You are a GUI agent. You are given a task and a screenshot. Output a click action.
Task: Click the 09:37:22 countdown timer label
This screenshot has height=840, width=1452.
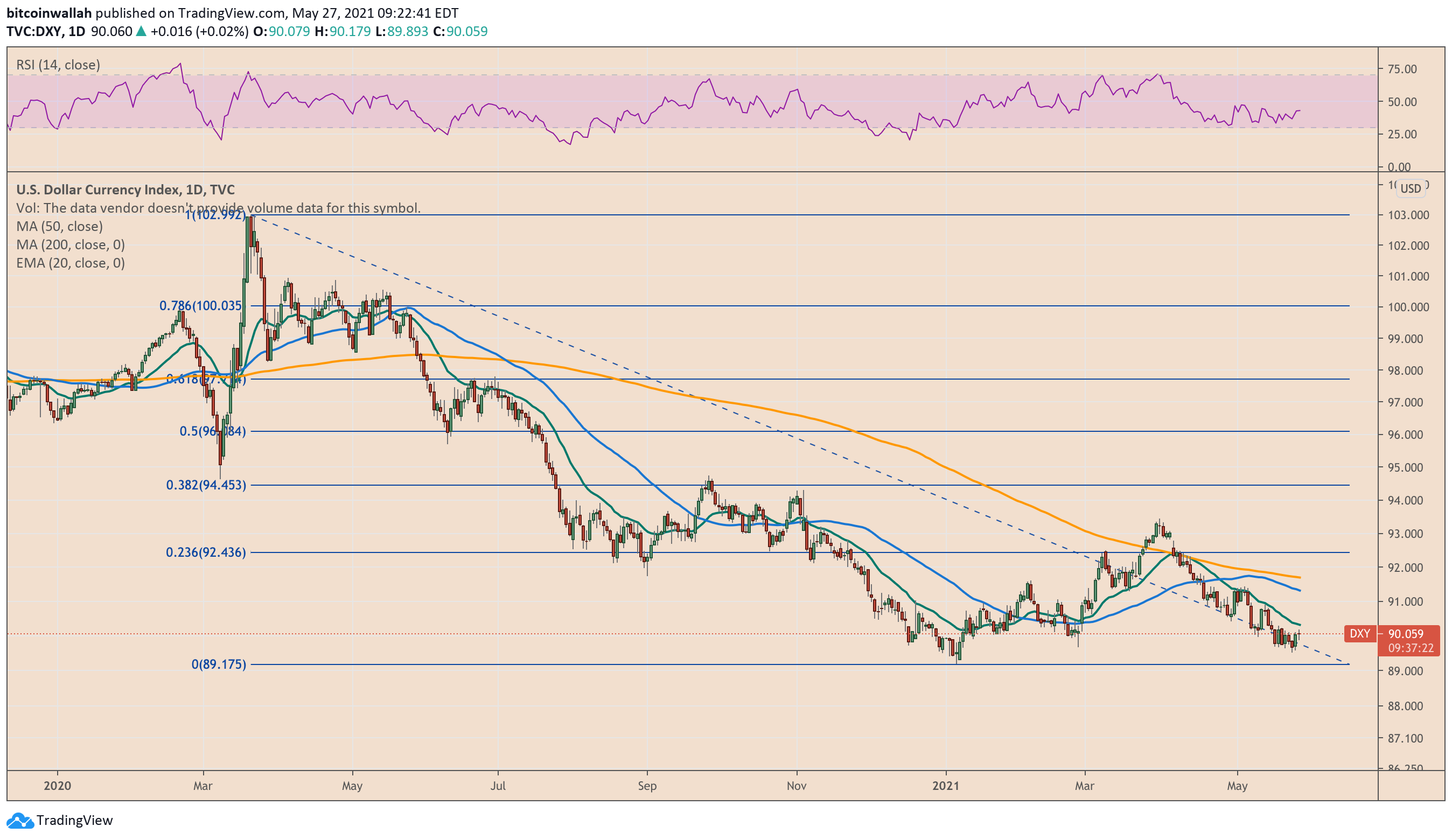coord(1410,648)
